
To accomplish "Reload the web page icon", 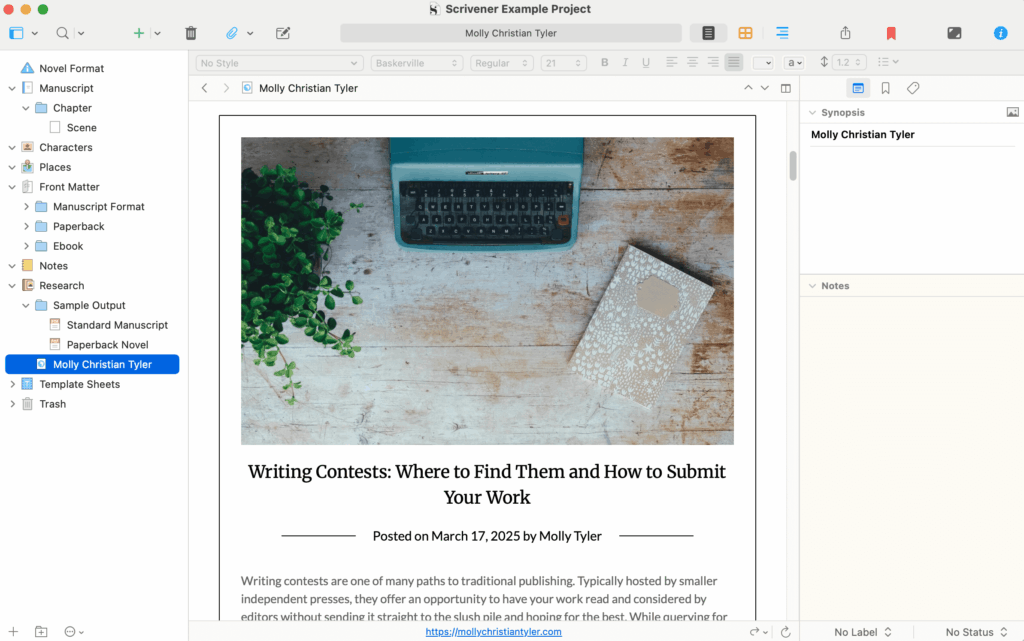I will (x=786, y=632).
